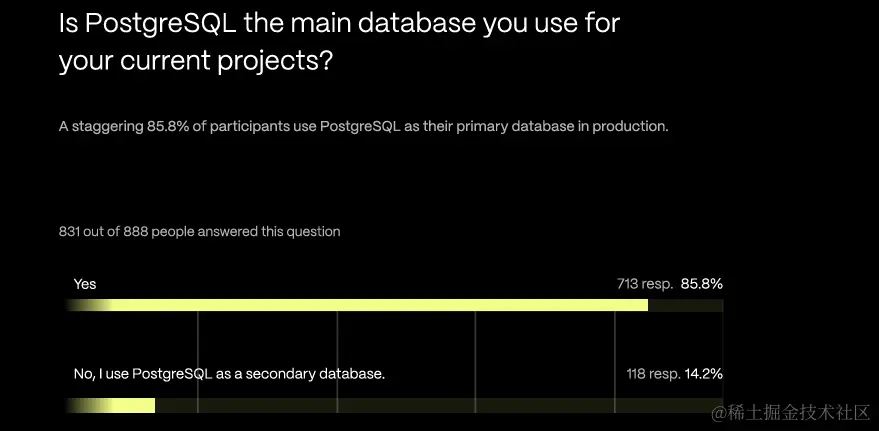Click the faded gradient start of Yes bar
This screenshot has height=431, width=879.
coord(89,305)
